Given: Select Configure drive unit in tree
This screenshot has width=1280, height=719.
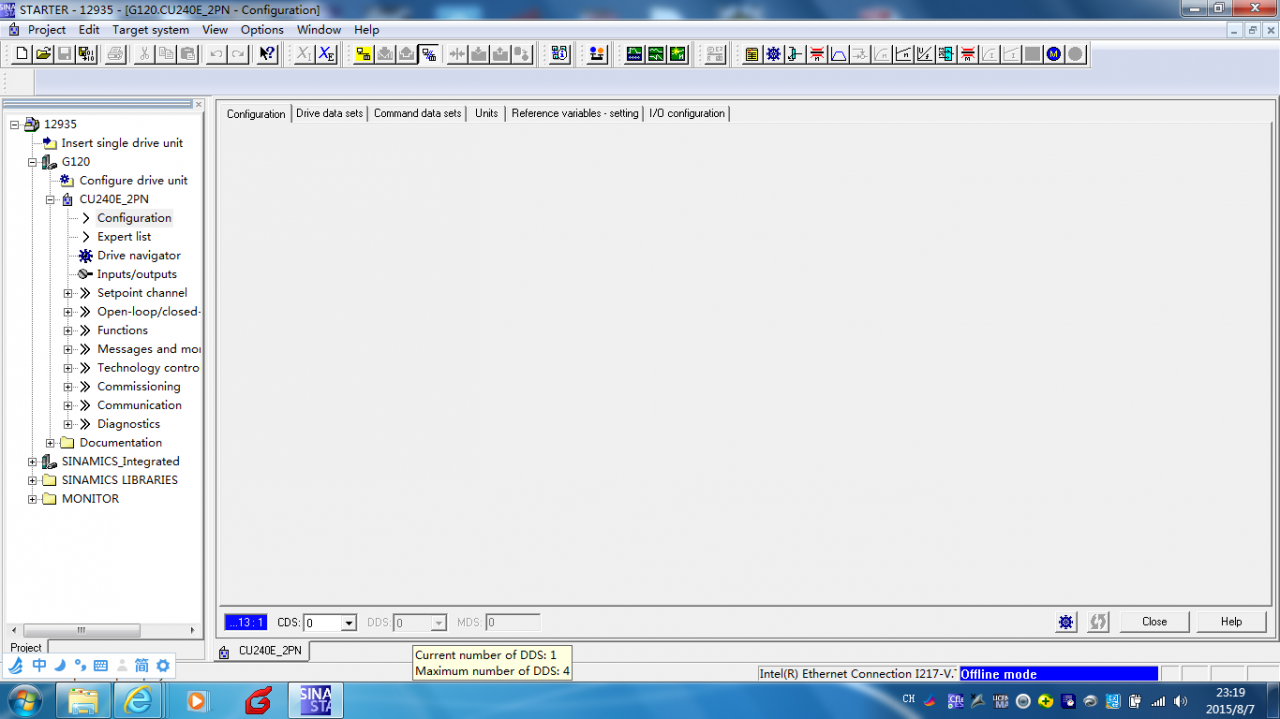Looking at the screenshot, I should coord(133,180).
